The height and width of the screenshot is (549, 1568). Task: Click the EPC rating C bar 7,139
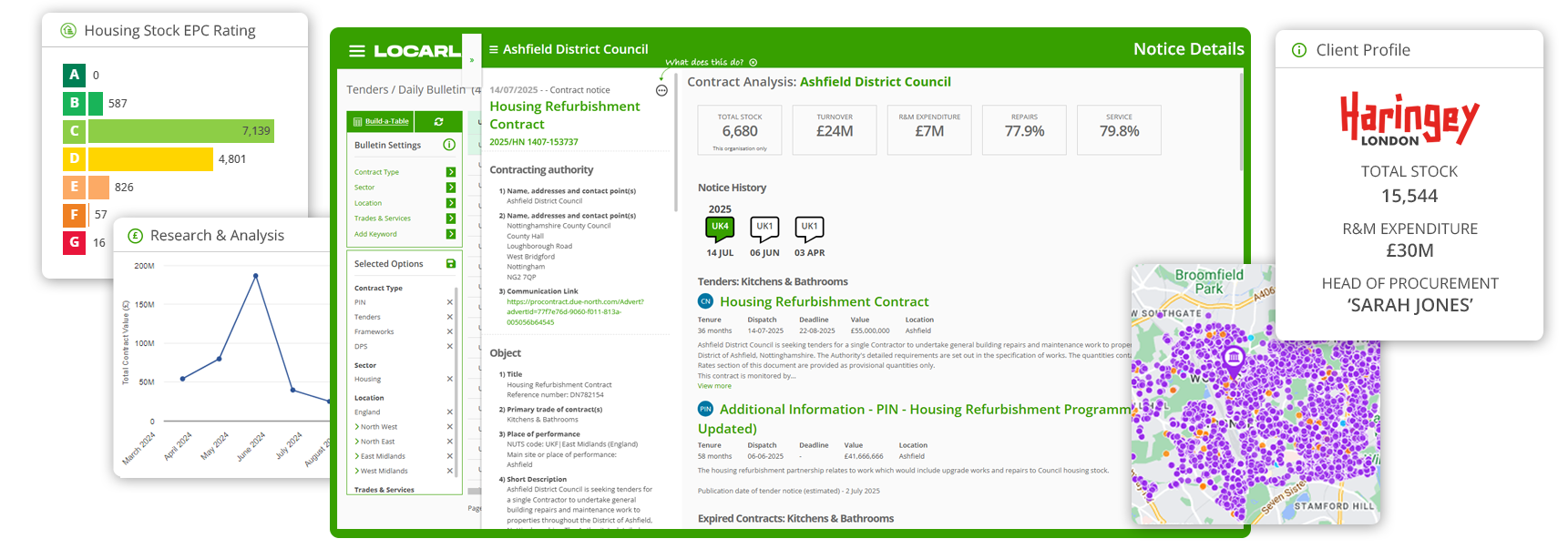pyautogui.click(x=181, y=131)
